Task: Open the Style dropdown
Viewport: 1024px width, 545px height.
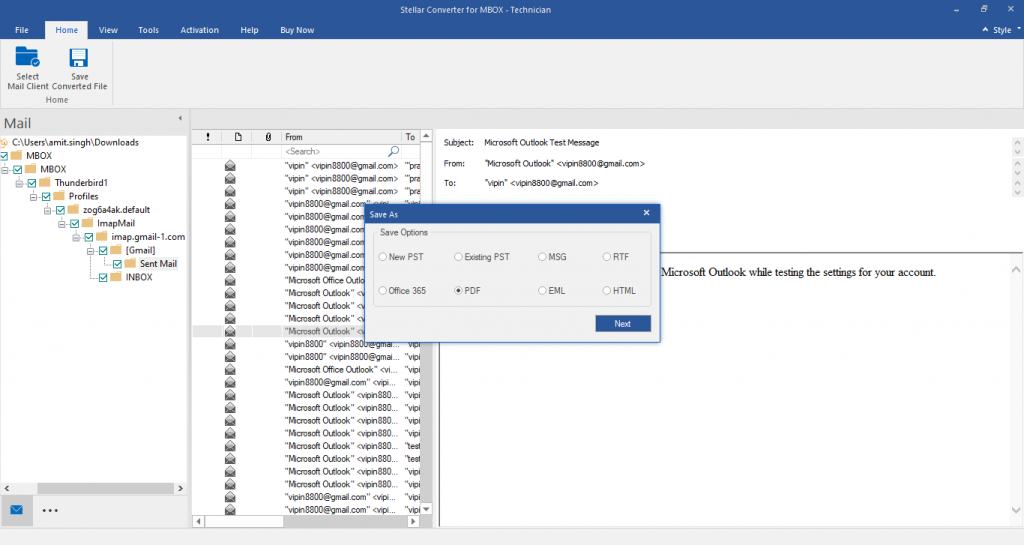Action: (x=1006, y=30)
